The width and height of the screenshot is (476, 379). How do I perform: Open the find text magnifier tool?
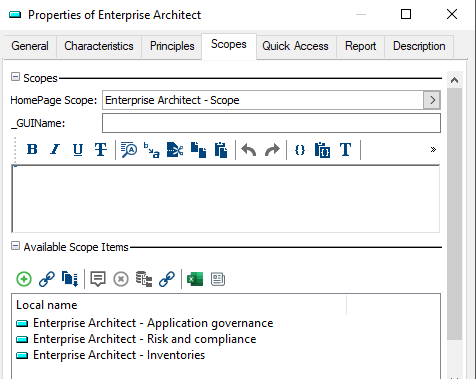129,149
